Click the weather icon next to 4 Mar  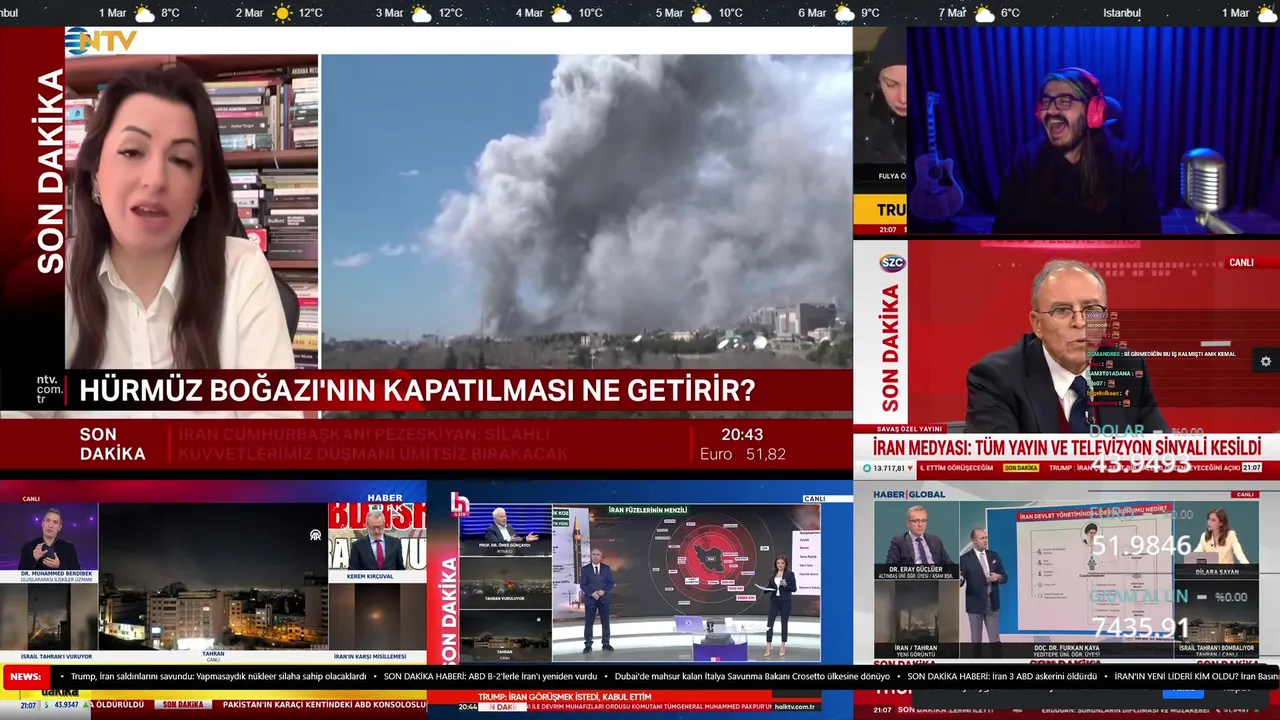click(561, 13)
